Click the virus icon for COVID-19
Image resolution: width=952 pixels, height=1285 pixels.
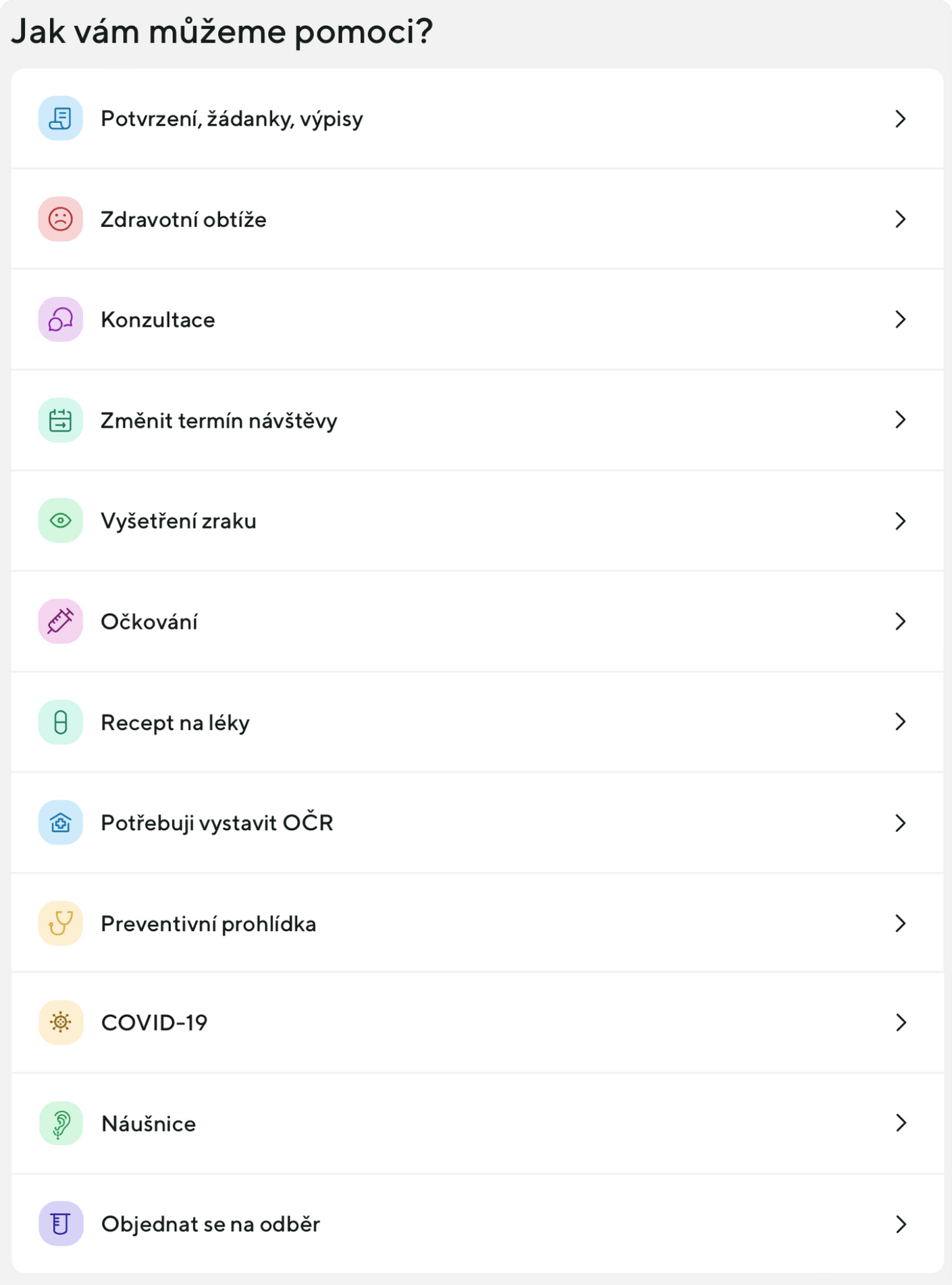pos(61,1022)
